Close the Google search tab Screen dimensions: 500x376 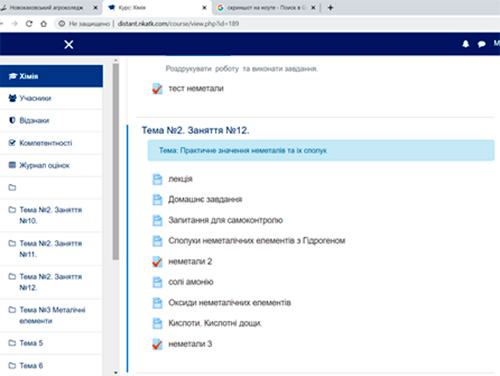[313, 8]
